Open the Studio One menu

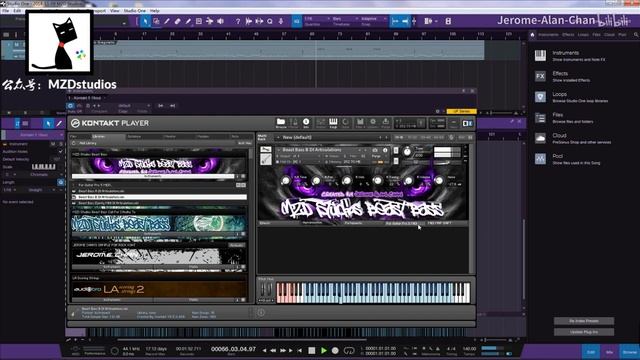(135, 11)
